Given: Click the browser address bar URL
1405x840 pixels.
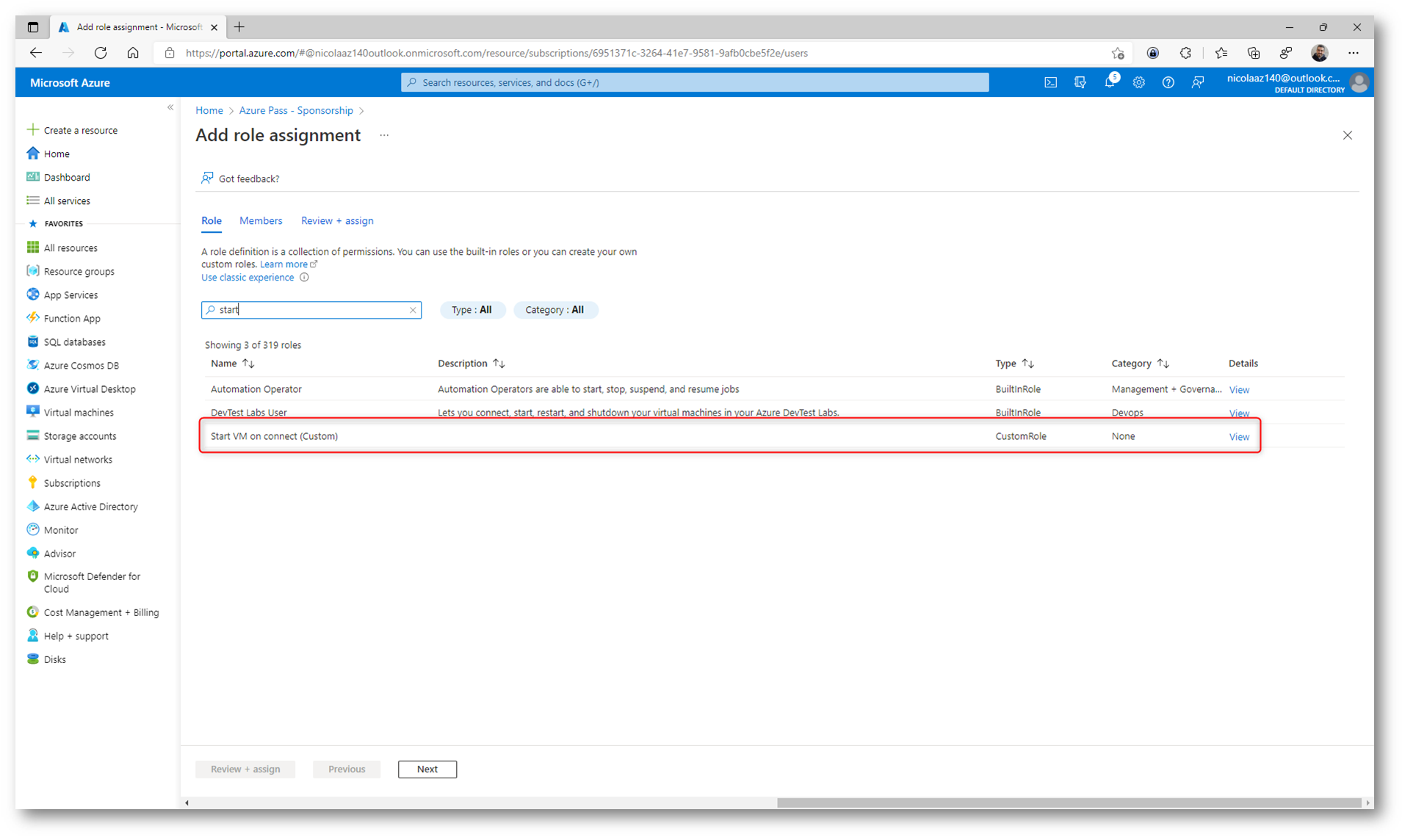Looking at the screenshot, I should coord(496,53).
